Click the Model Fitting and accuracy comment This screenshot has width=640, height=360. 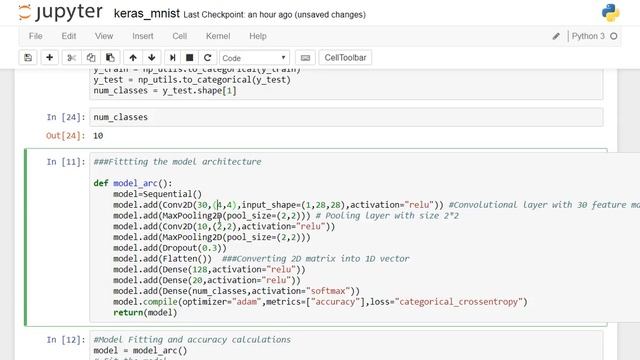point(192,340)
